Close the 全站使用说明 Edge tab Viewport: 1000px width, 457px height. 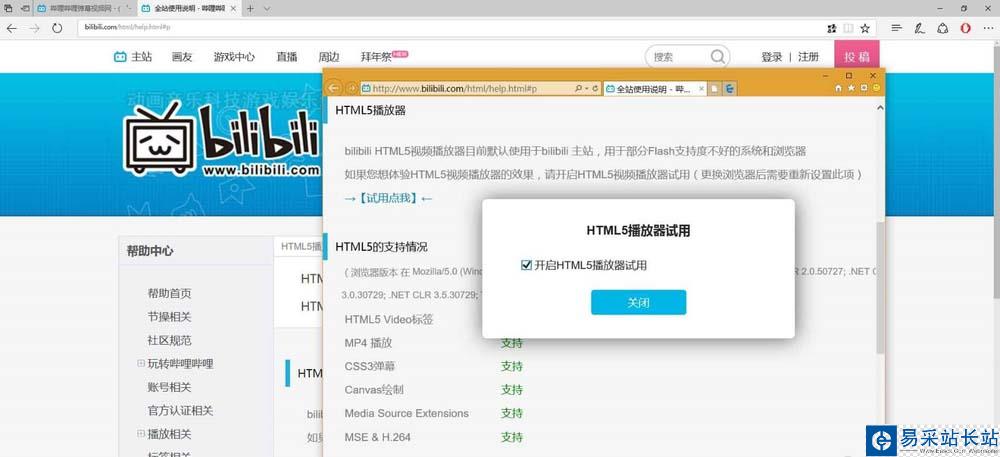tap(233, 9)
